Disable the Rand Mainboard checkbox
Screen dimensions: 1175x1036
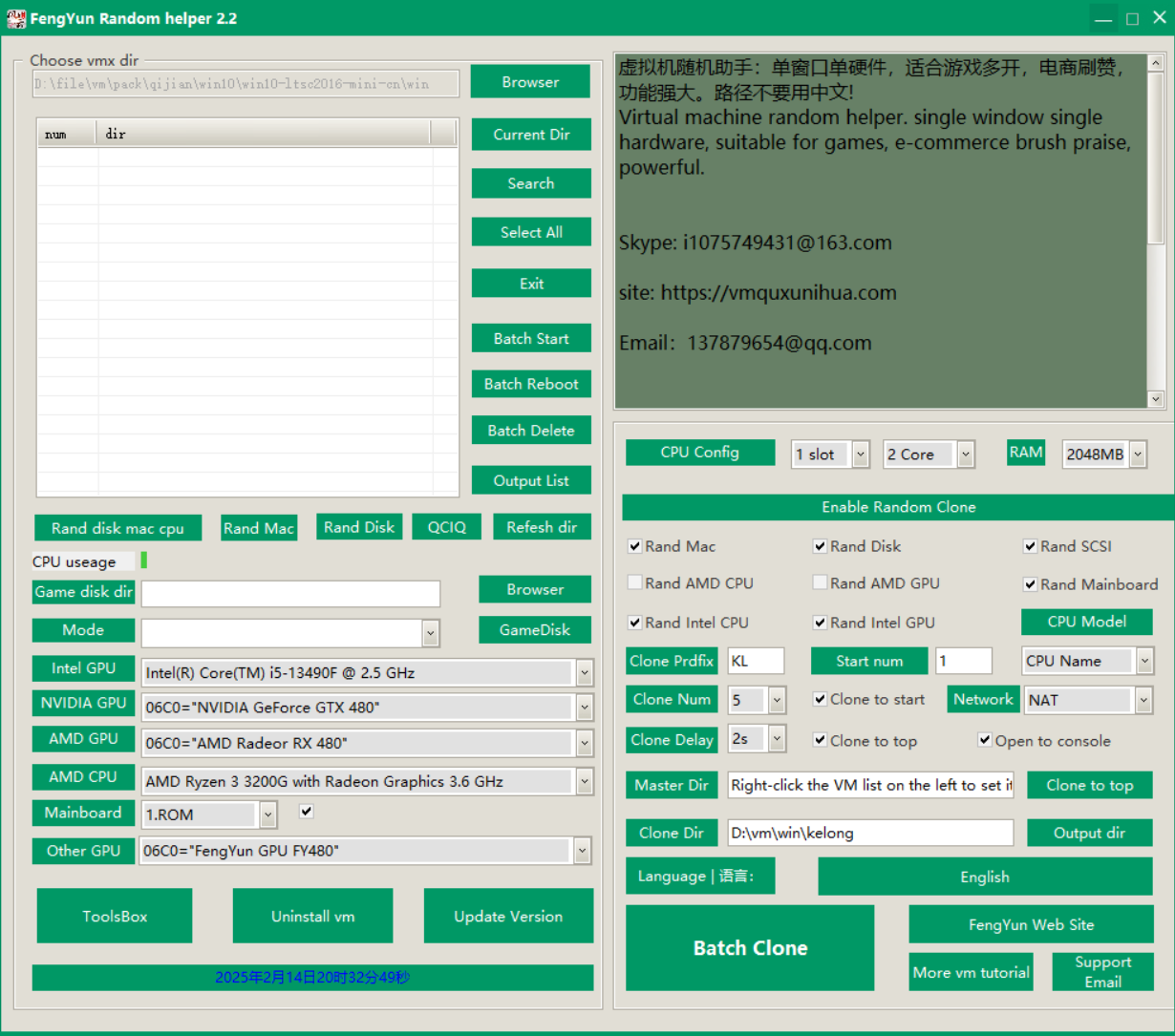point(1030,584)
